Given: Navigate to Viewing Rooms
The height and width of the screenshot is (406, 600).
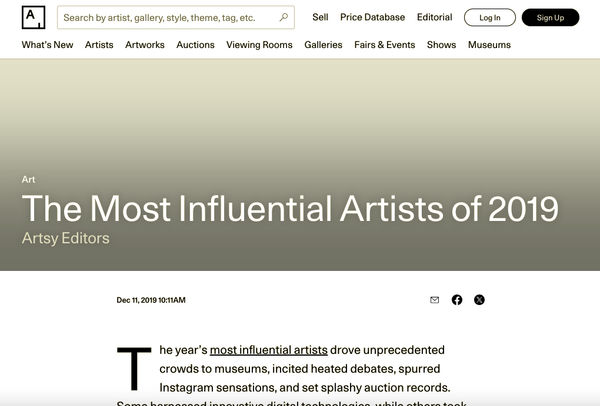Looking at the screenshot, I should pyautogui.click(x=259, y=45).
